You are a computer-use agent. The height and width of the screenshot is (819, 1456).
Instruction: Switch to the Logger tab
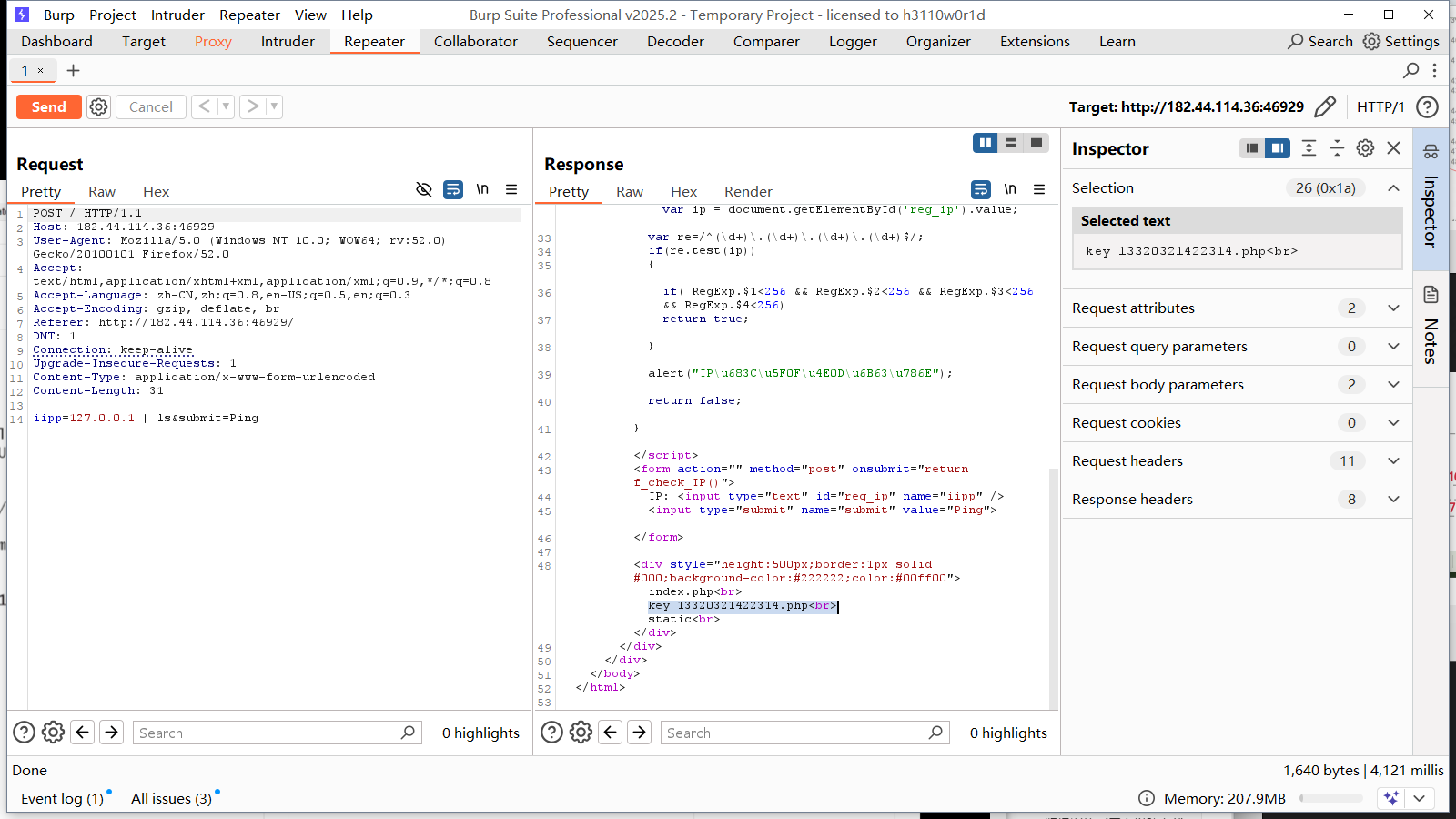point(853,41)
